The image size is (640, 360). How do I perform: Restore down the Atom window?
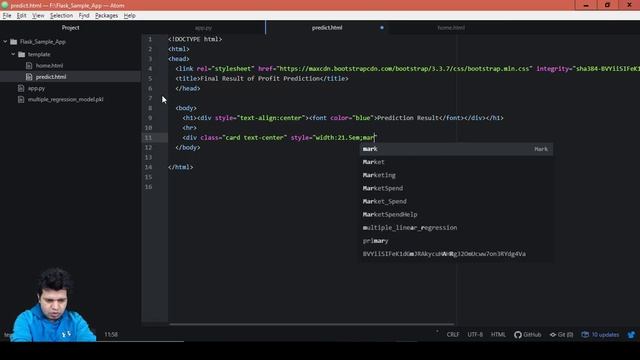click(x=607, y=5)
